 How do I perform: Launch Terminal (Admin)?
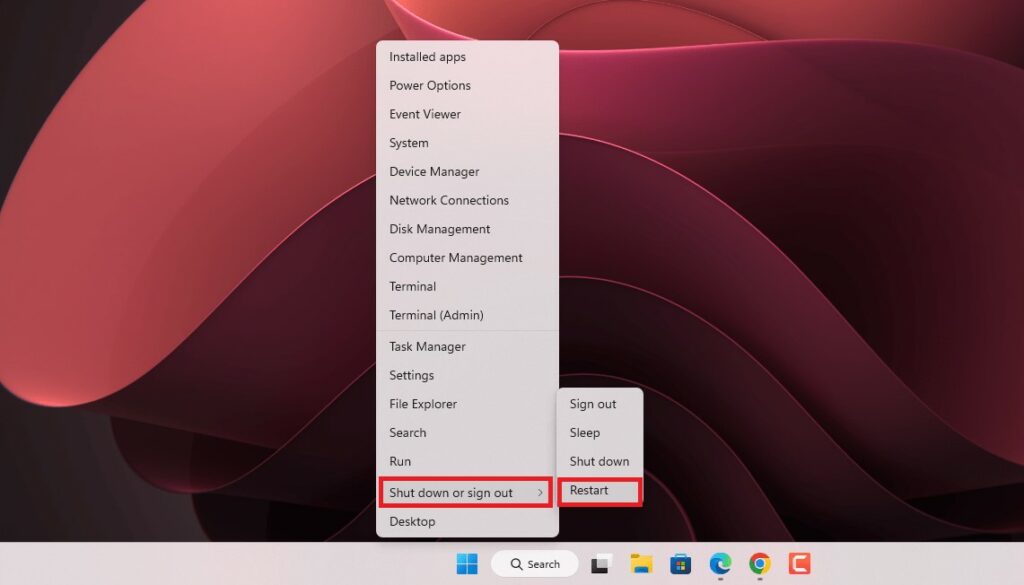click(468, 315)
